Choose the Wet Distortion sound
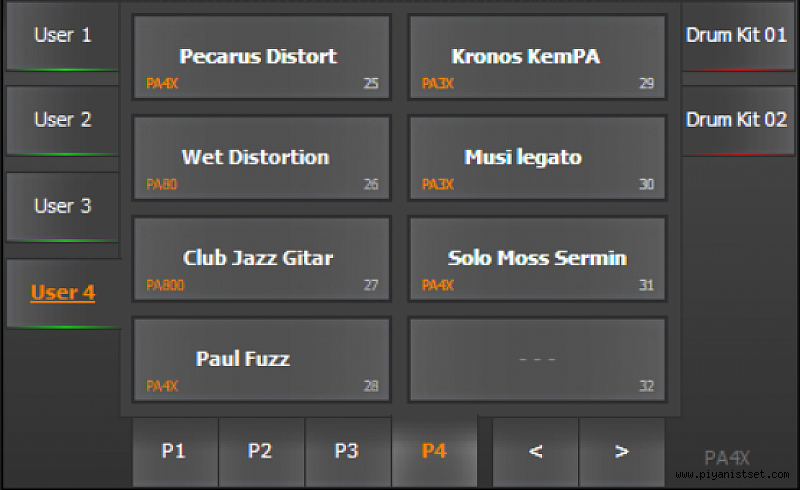Viewport: 800px width, 490px height. point(261,158)
